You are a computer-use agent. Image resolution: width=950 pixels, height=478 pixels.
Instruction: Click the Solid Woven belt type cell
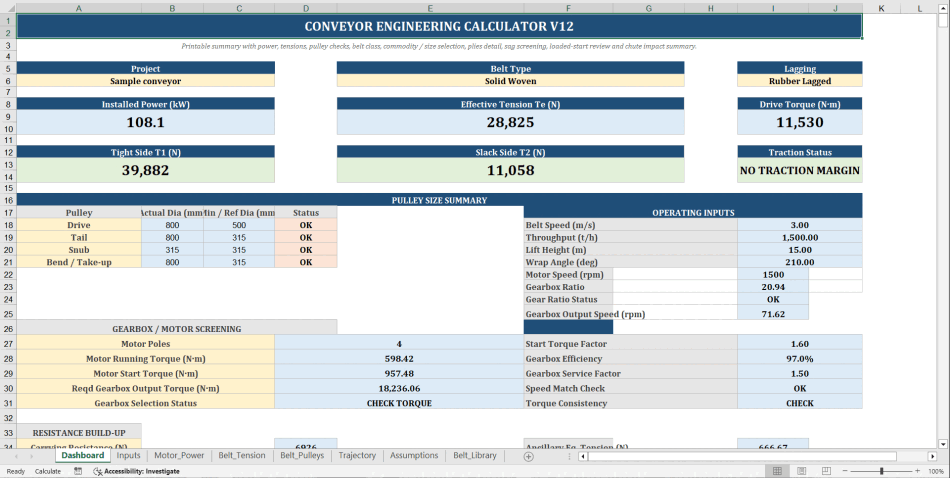coord(510,81)
